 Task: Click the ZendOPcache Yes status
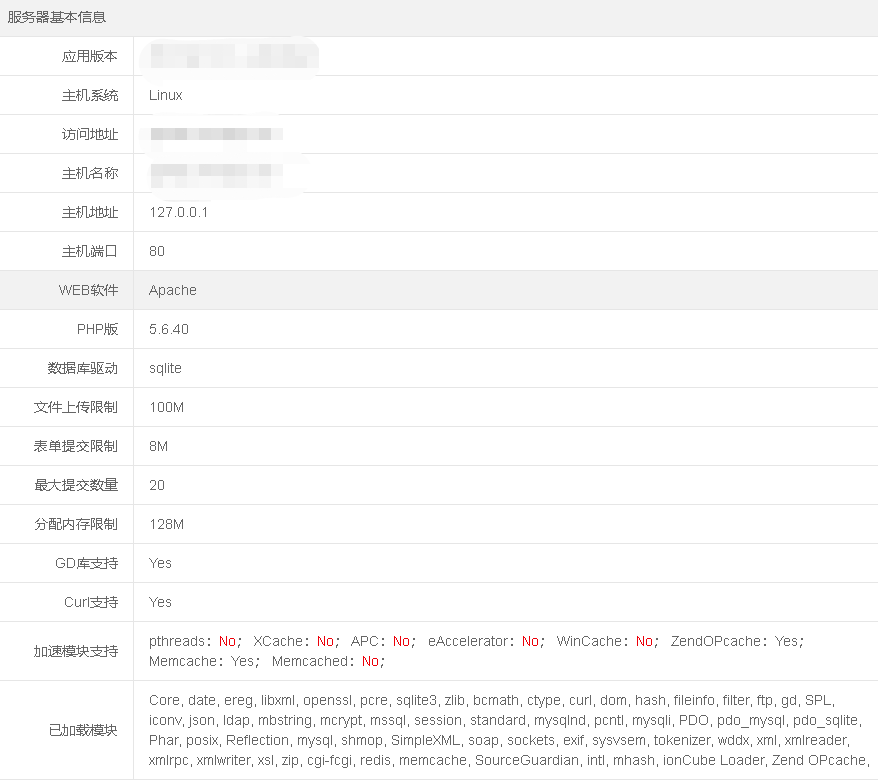pos(786,641)
